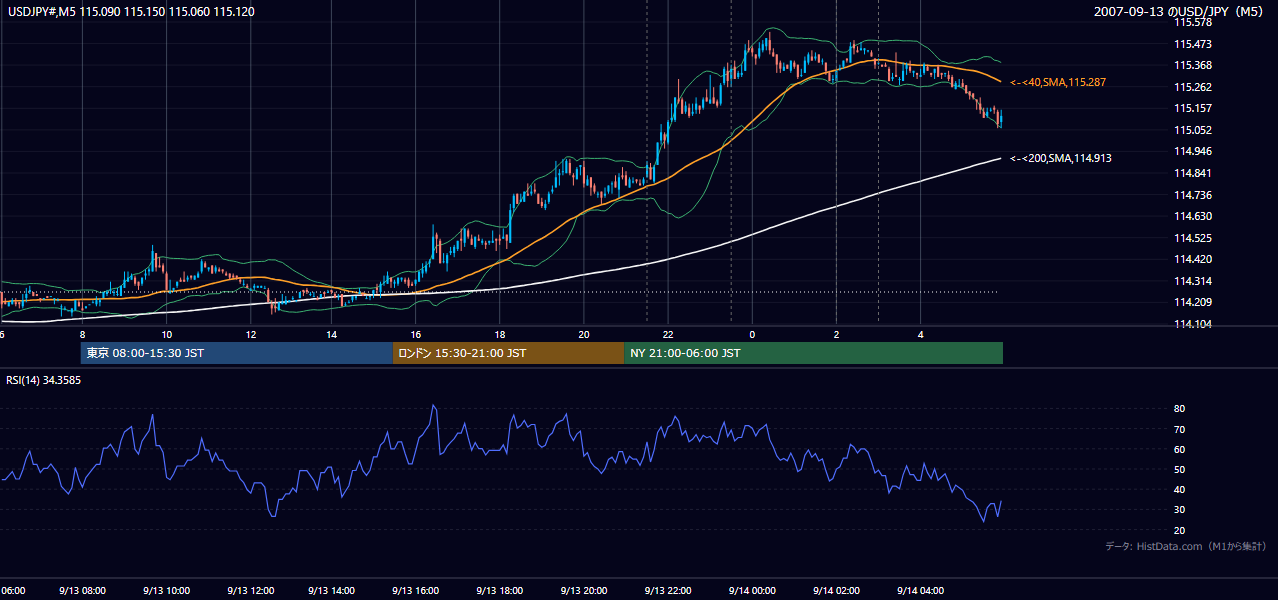
Task: Click price level 114.104 on axis
Action: (x=1192, y=324)
